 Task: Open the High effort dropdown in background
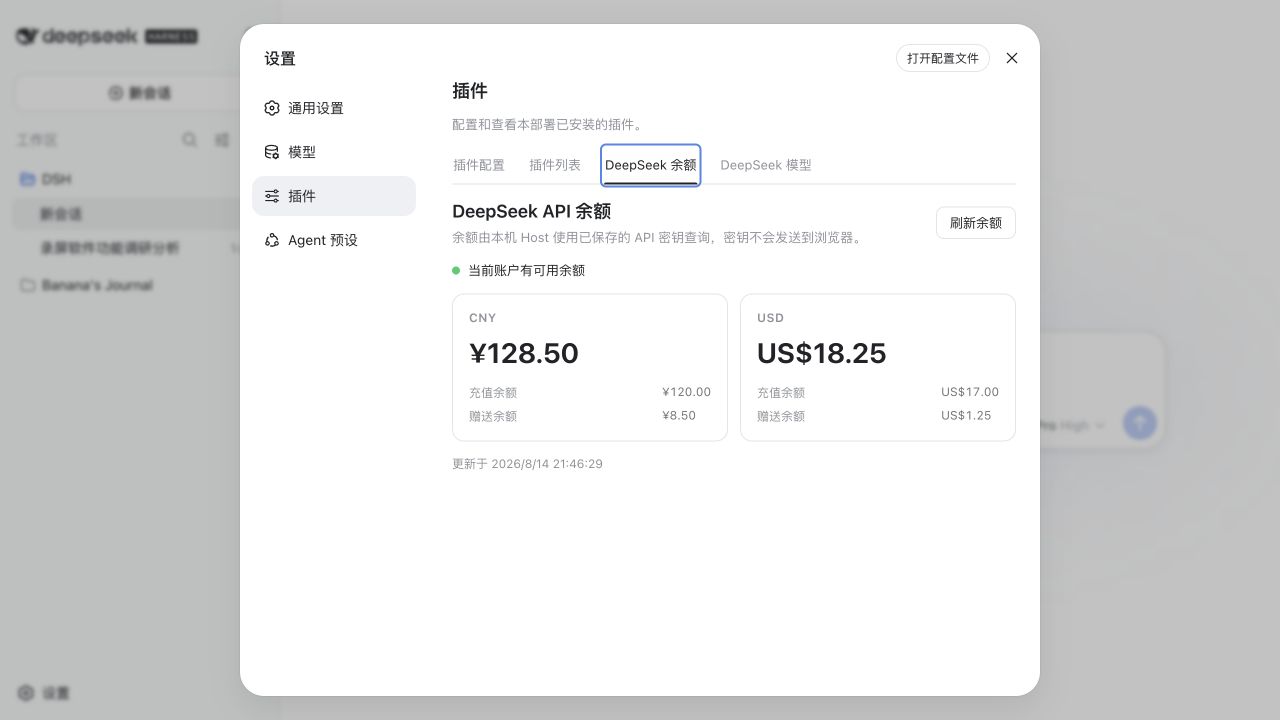1082,425
